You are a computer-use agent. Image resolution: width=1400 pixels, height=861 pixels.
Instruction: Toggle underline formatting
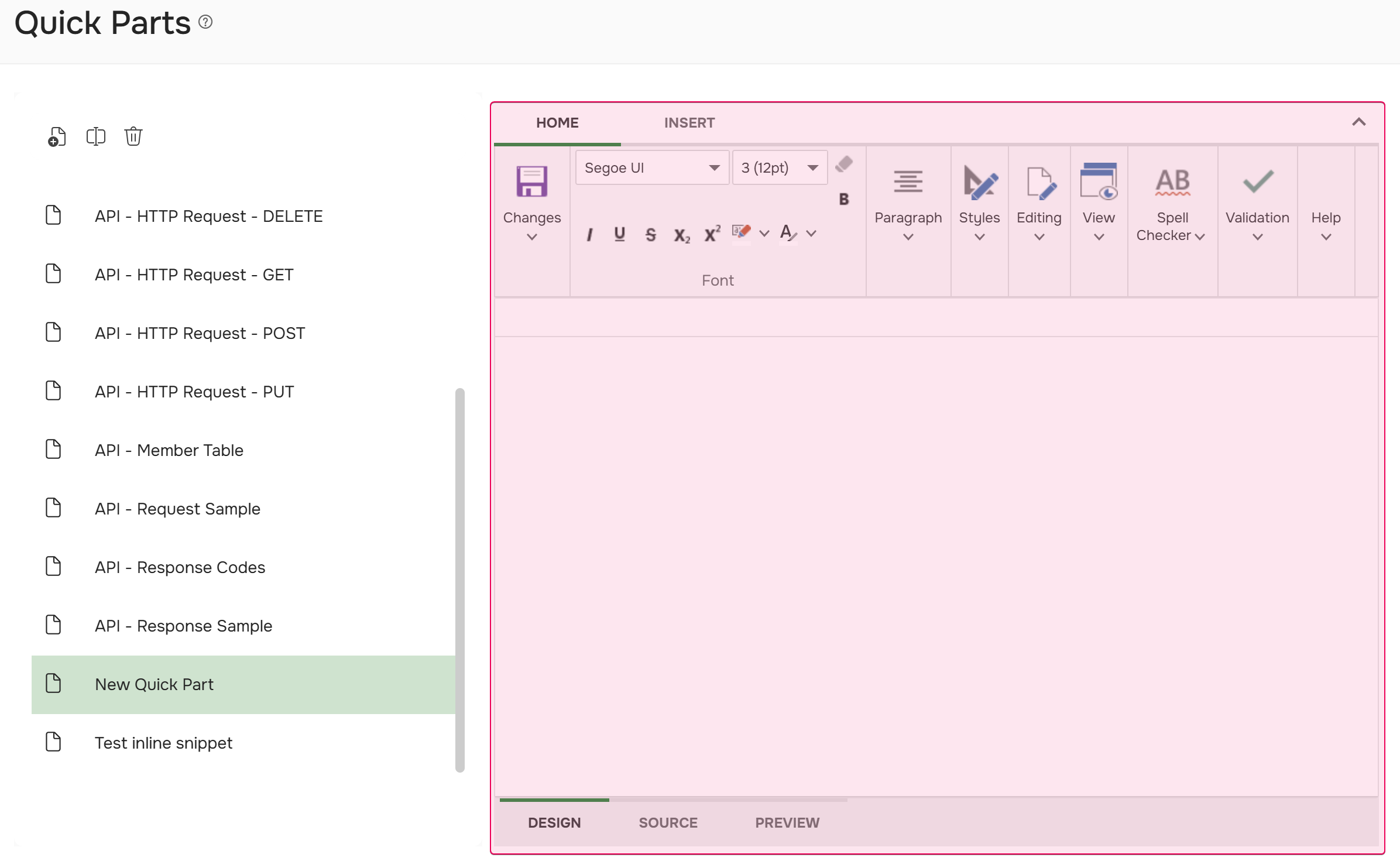coord(619,234)
